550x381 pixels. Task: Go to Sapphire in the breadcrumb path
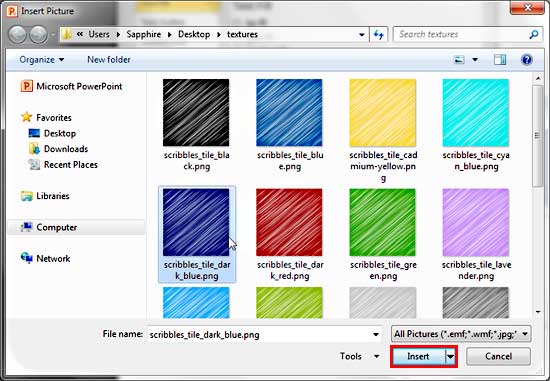pos(144,34)
